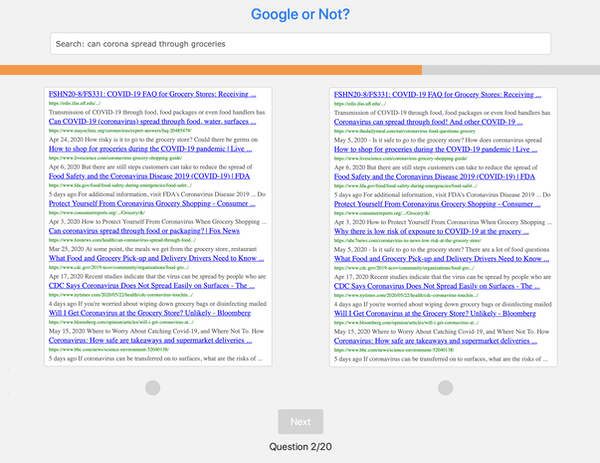
Task: Open right panel 'What Food and Grocery Pick-up' link
Action: (x=442, y=259)
